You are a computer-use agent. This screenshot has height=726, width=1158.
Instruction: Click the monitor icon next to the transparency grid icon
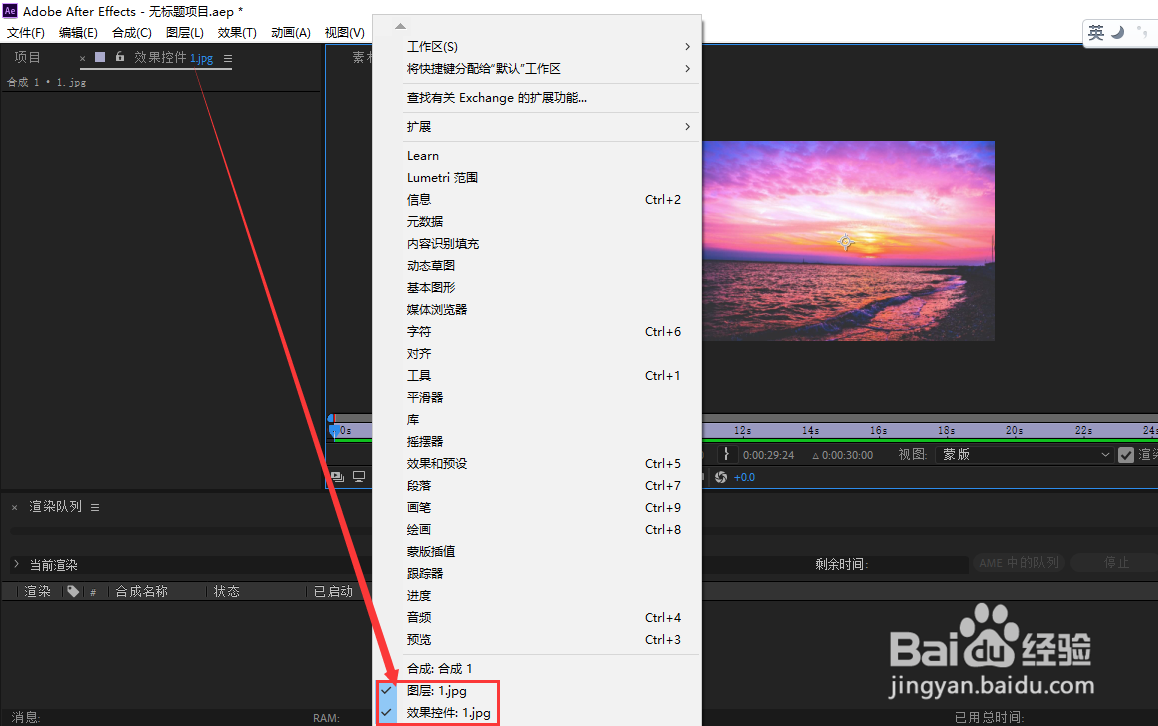click(x=358, y=476)
